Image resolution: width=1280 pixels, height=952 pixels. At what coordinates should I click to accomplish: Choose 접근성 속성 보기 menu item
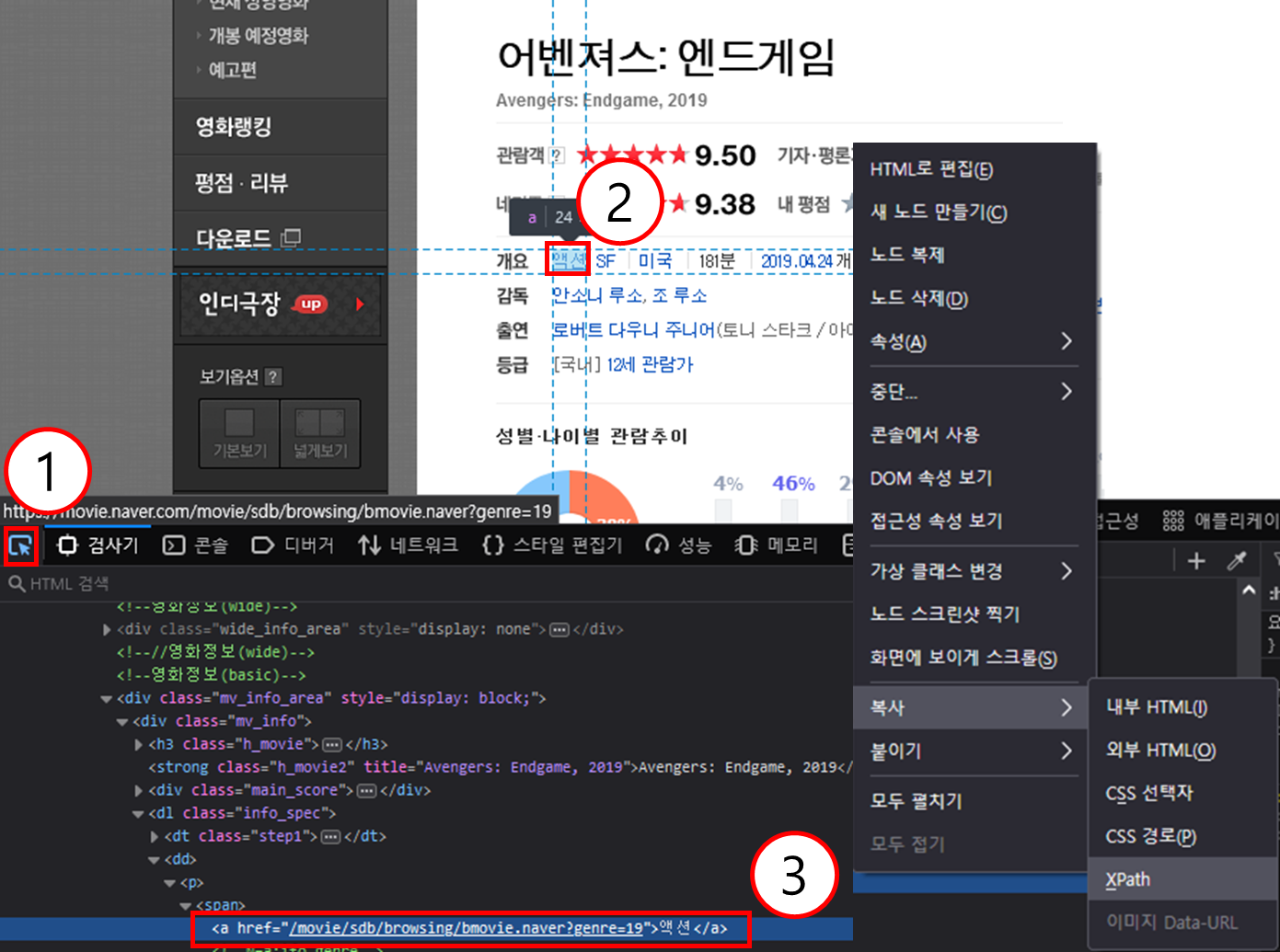click(975, 521)
